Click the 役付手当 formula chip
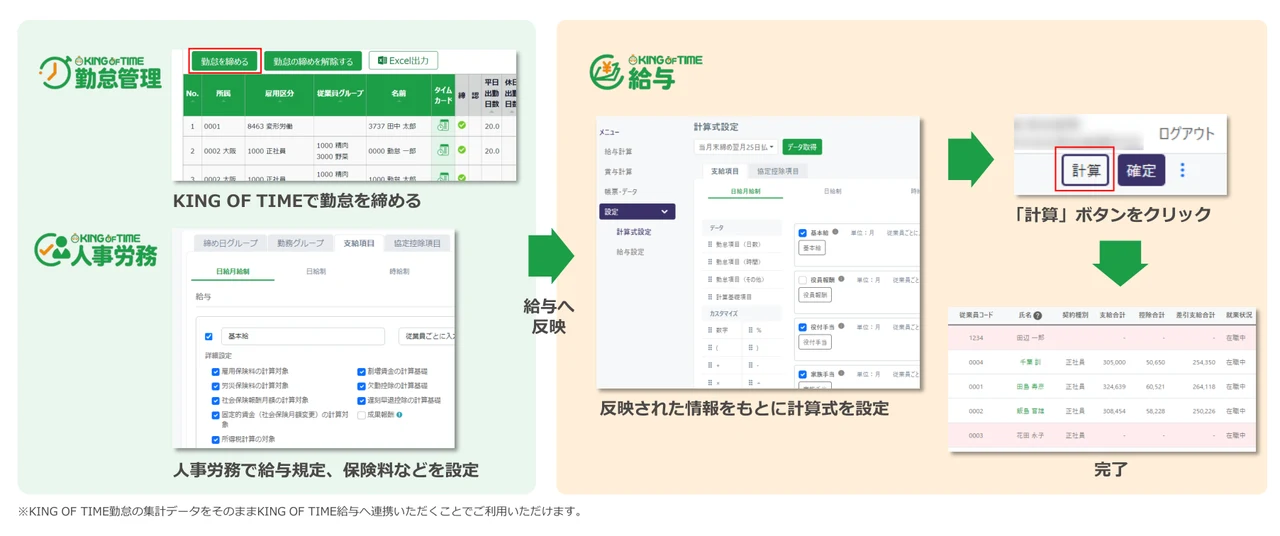 (x=815, y=342)
